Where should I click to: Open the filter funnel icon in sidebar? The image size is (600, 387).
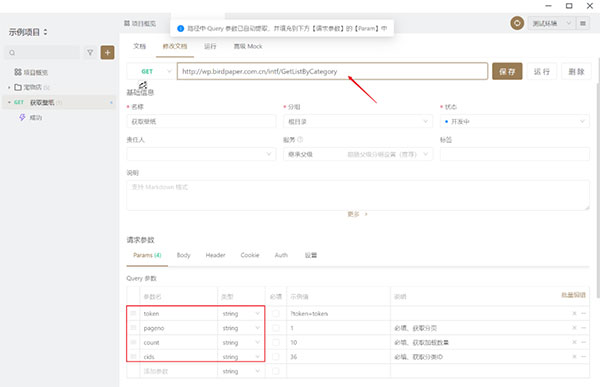tap(90, 52)
